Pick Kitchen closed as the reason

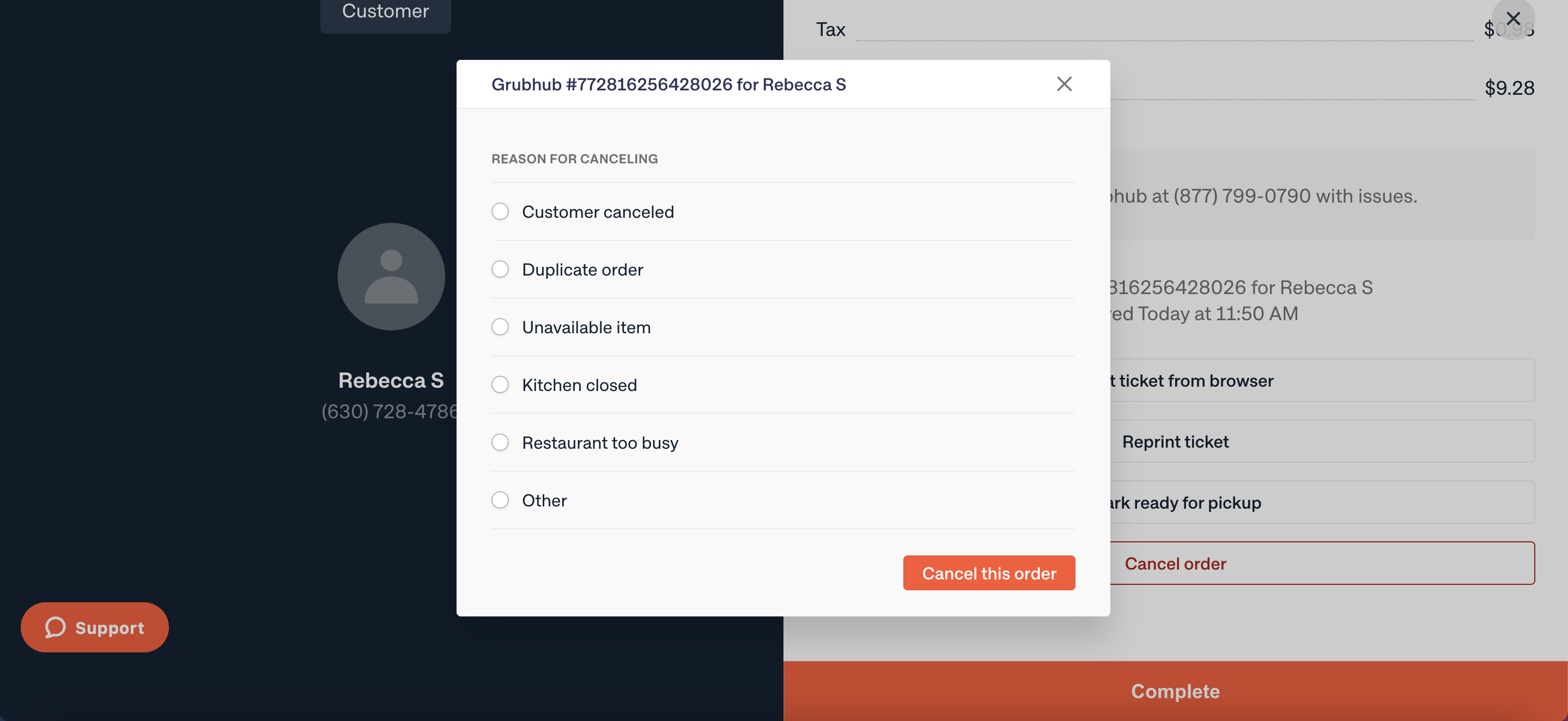point(500,384)
